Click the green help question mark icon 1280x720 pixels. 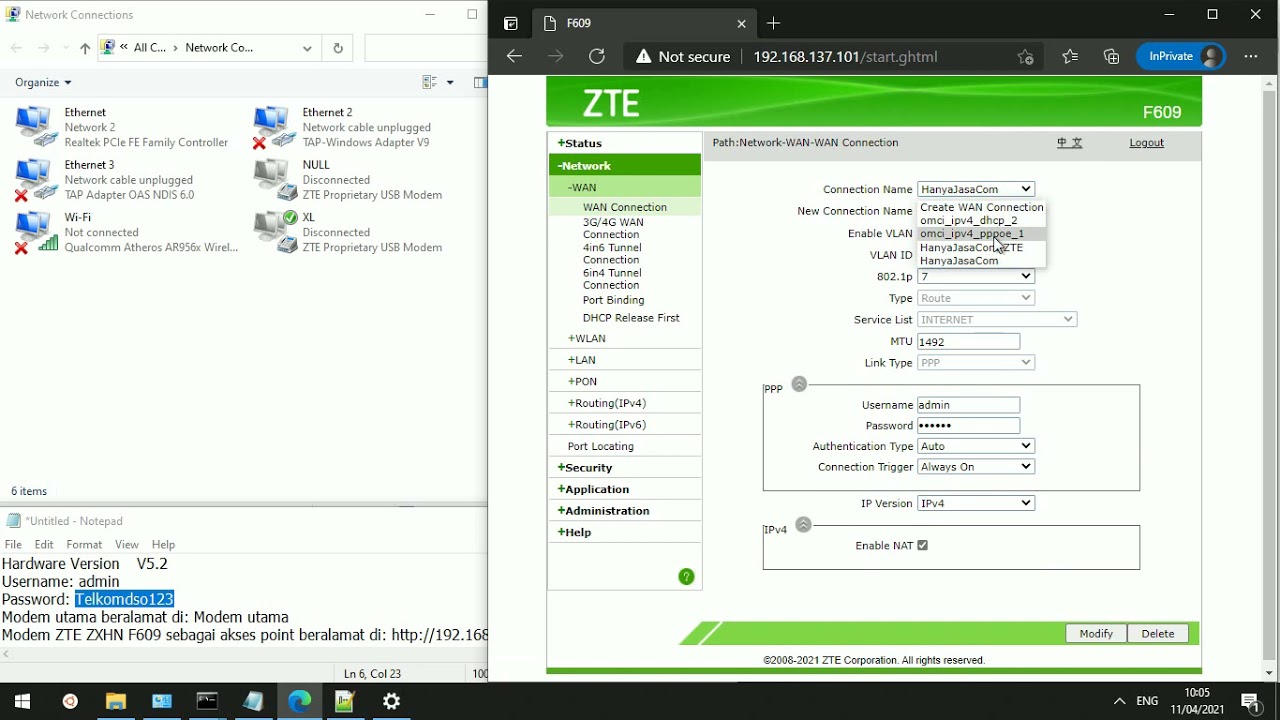(x=686, y=577)
